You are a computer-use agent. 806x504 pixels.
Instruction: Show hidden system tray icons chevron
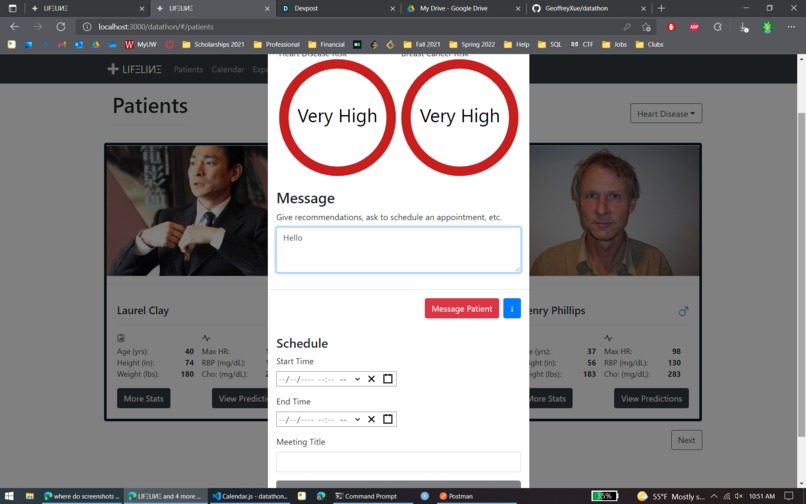(714, 496)
